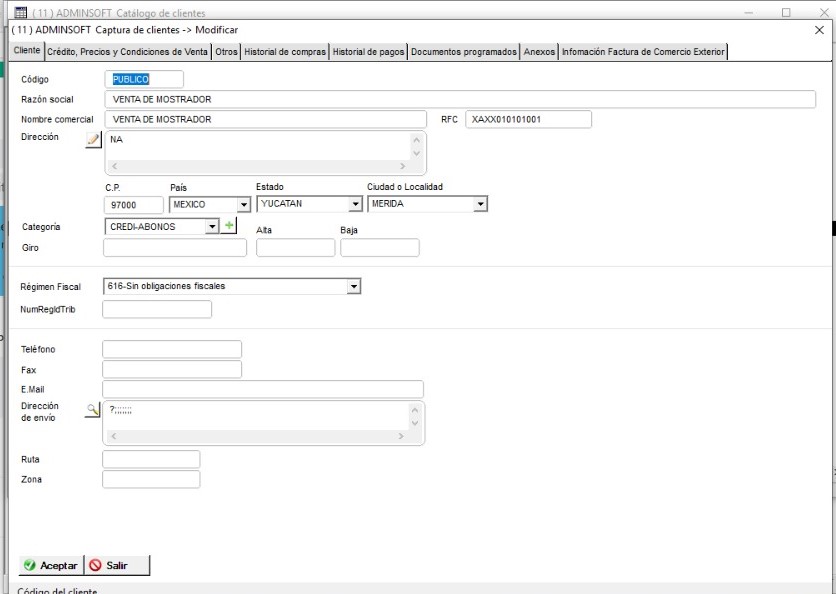Image resolution: width=836 pixels, height=594 pixels.
Task: Click the E.Mail input field
Action: [263, 389]
